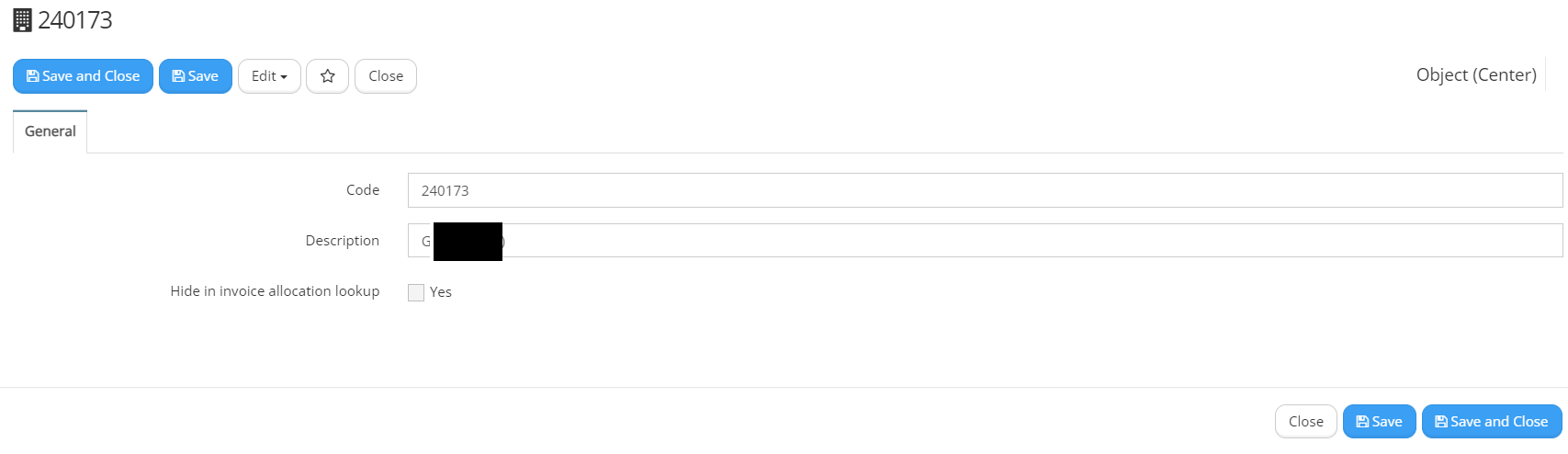Toggle Hide in invoice allocation lookup checkbox
The width and height of the screenshot is (1568, 454).
[x=416, y=292]
